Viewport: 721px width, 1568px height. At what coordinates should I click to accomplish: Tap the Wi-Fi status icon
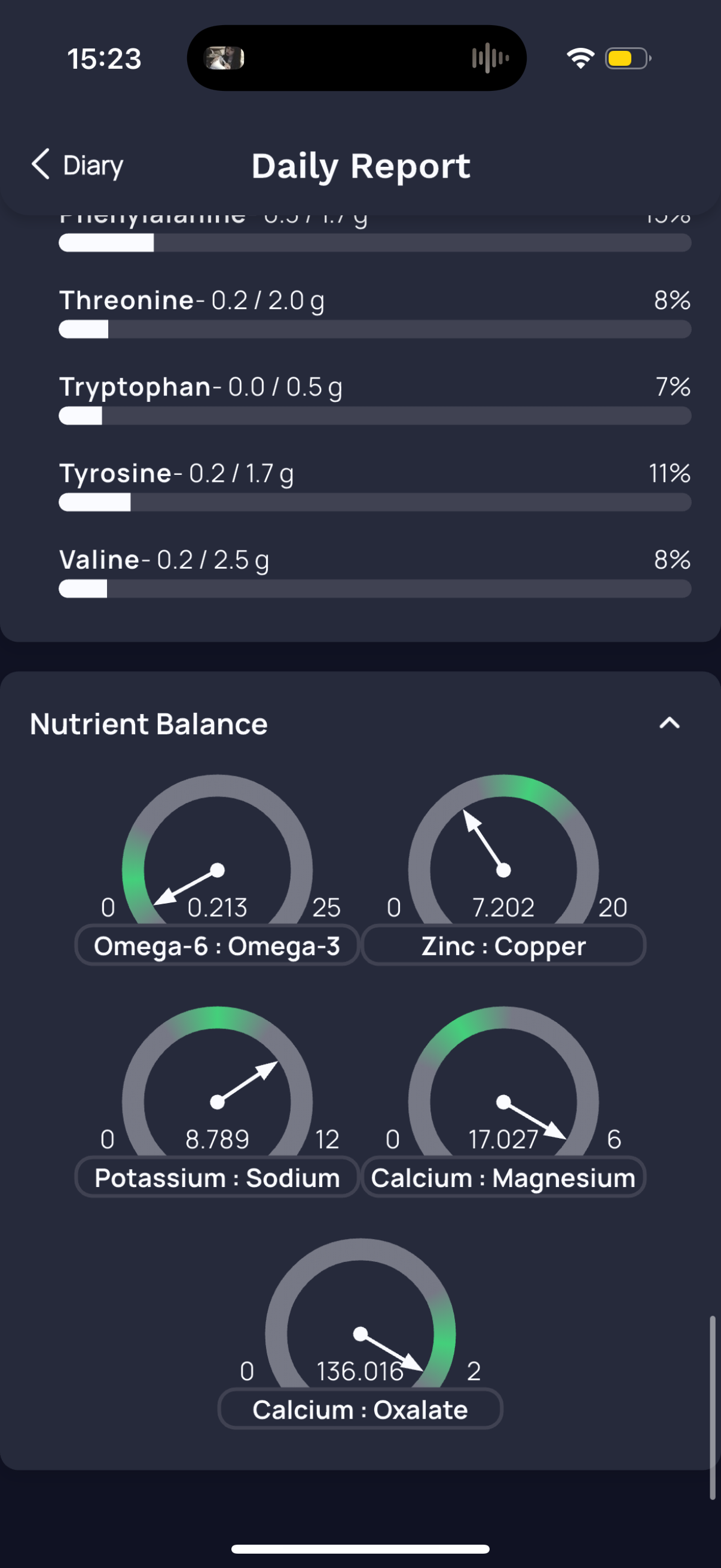point(581,59)
